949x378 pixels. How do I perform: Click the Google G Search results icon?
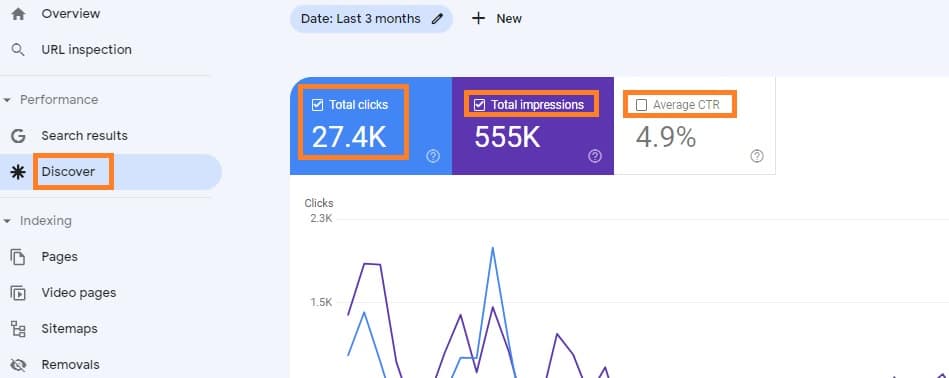pos(18,135)
